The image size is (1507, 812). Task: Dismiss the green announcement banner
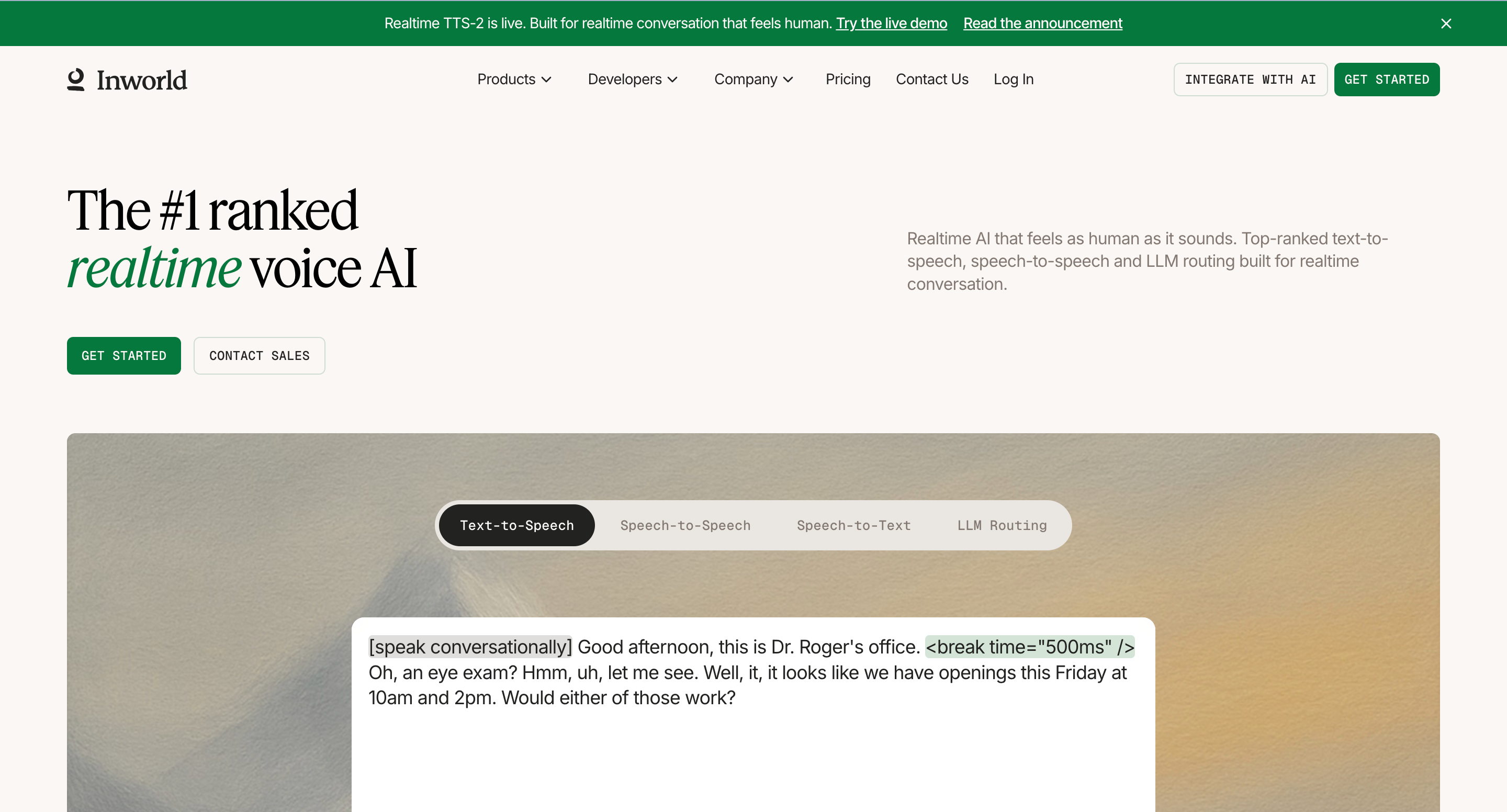(x=1446, y=24)
